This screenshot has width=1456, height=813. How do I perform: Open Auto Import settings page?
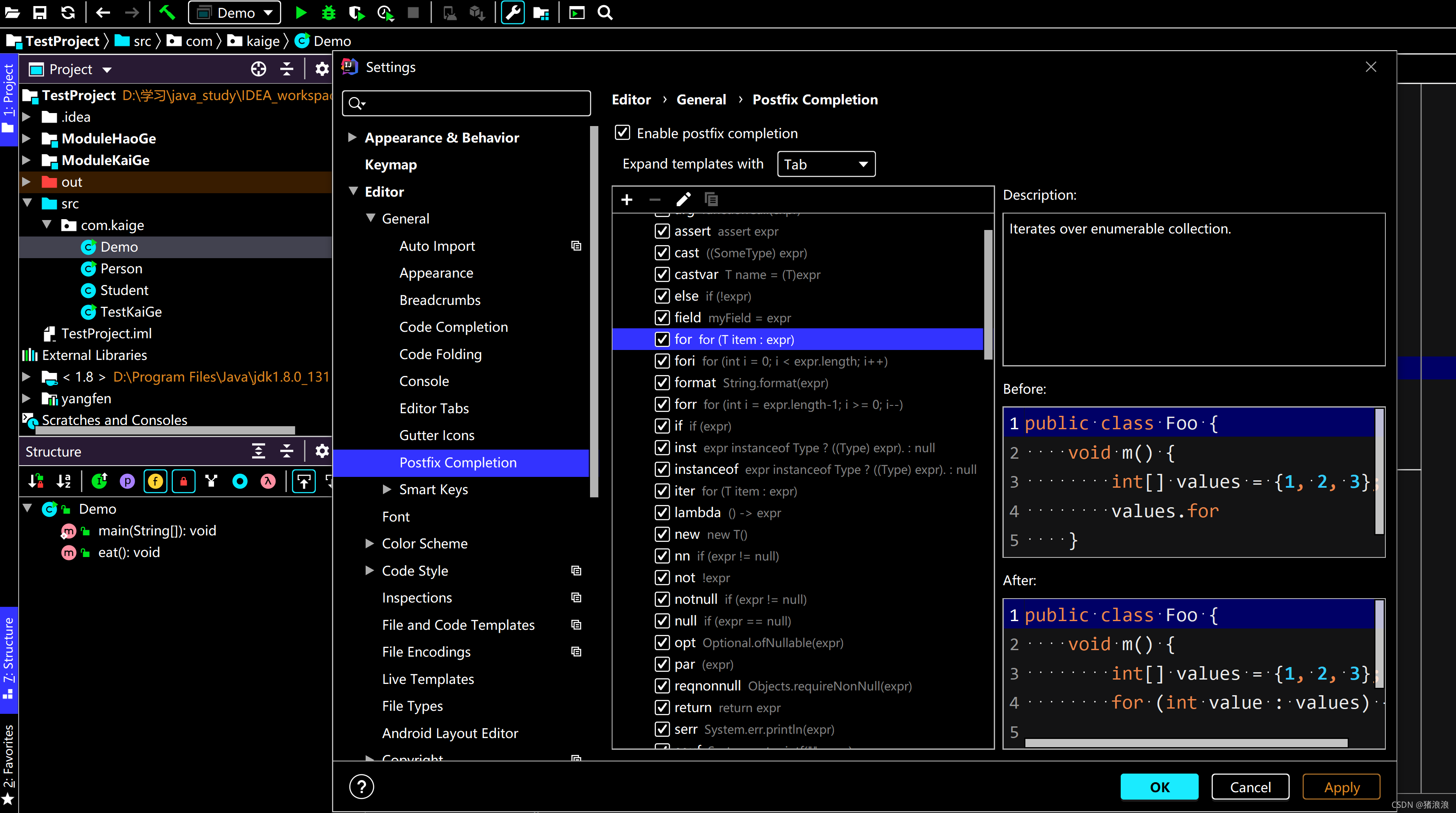(x=437, y=246)
